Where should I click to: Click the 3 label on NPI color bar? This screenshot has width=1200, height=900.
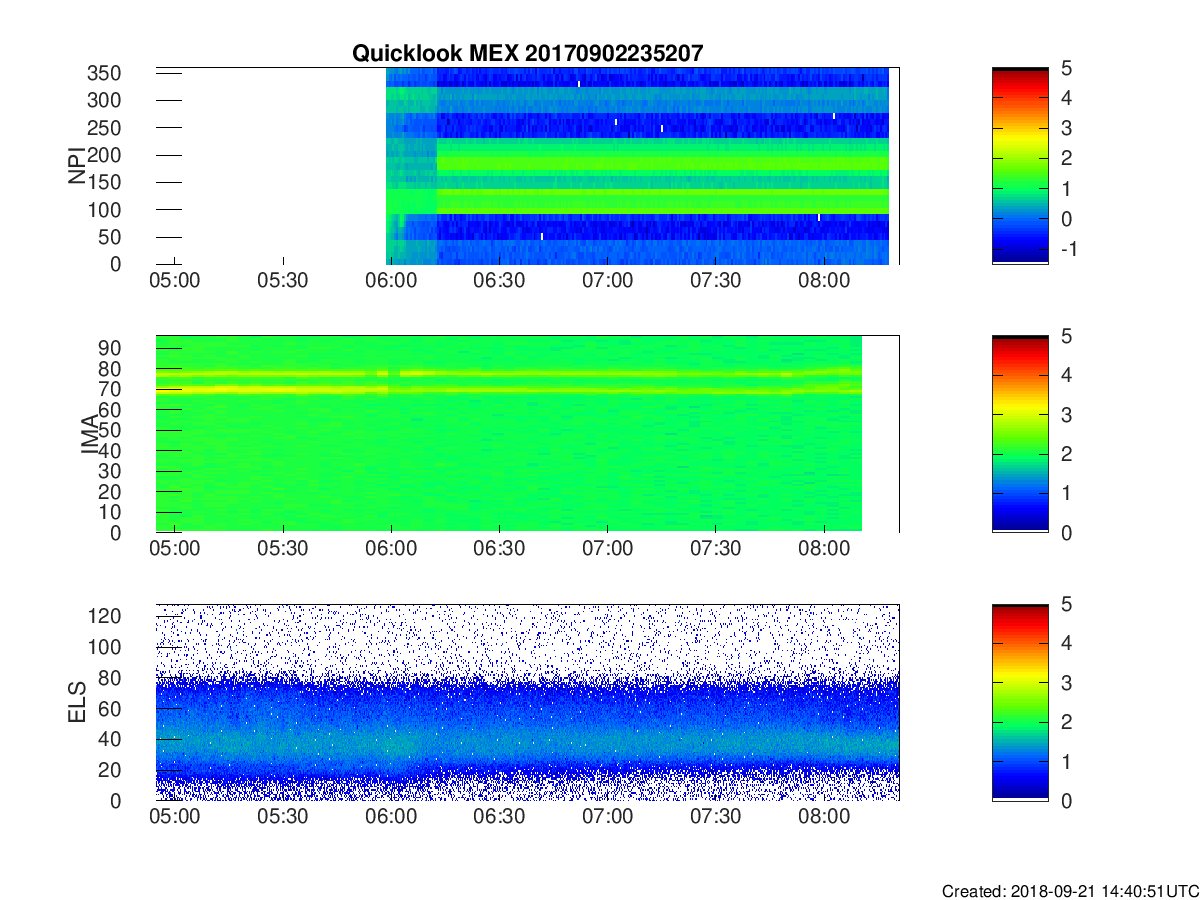(x=1066, y=128)
